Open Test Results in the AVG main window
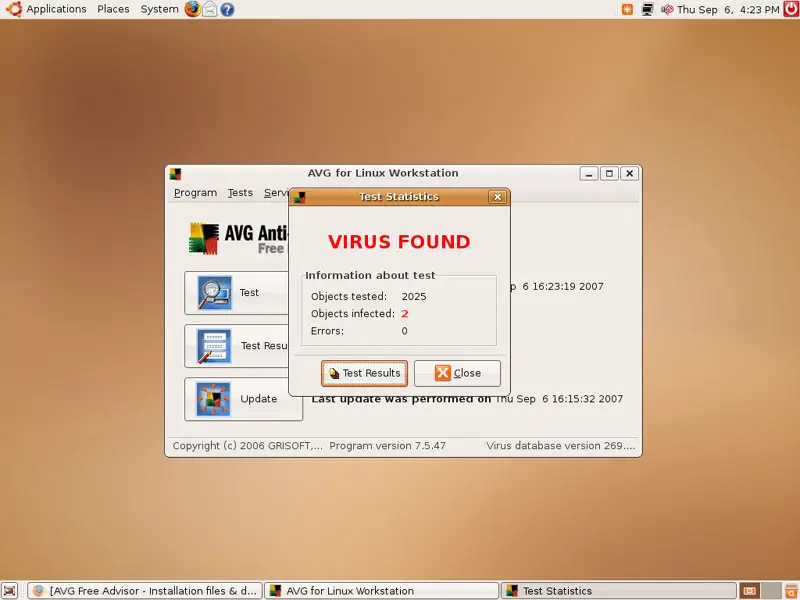The width and height of the screenshot is (800, 600). point(236,346)
